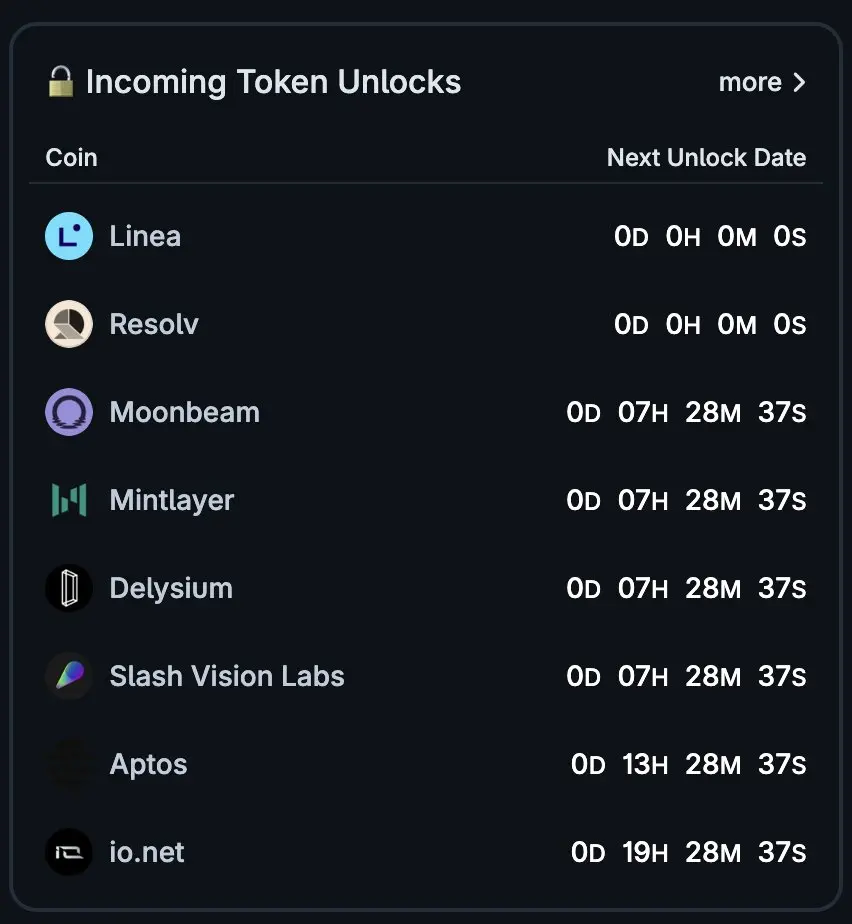
Task: Click the Resolv coin logo icon
Action: point(69,325)
